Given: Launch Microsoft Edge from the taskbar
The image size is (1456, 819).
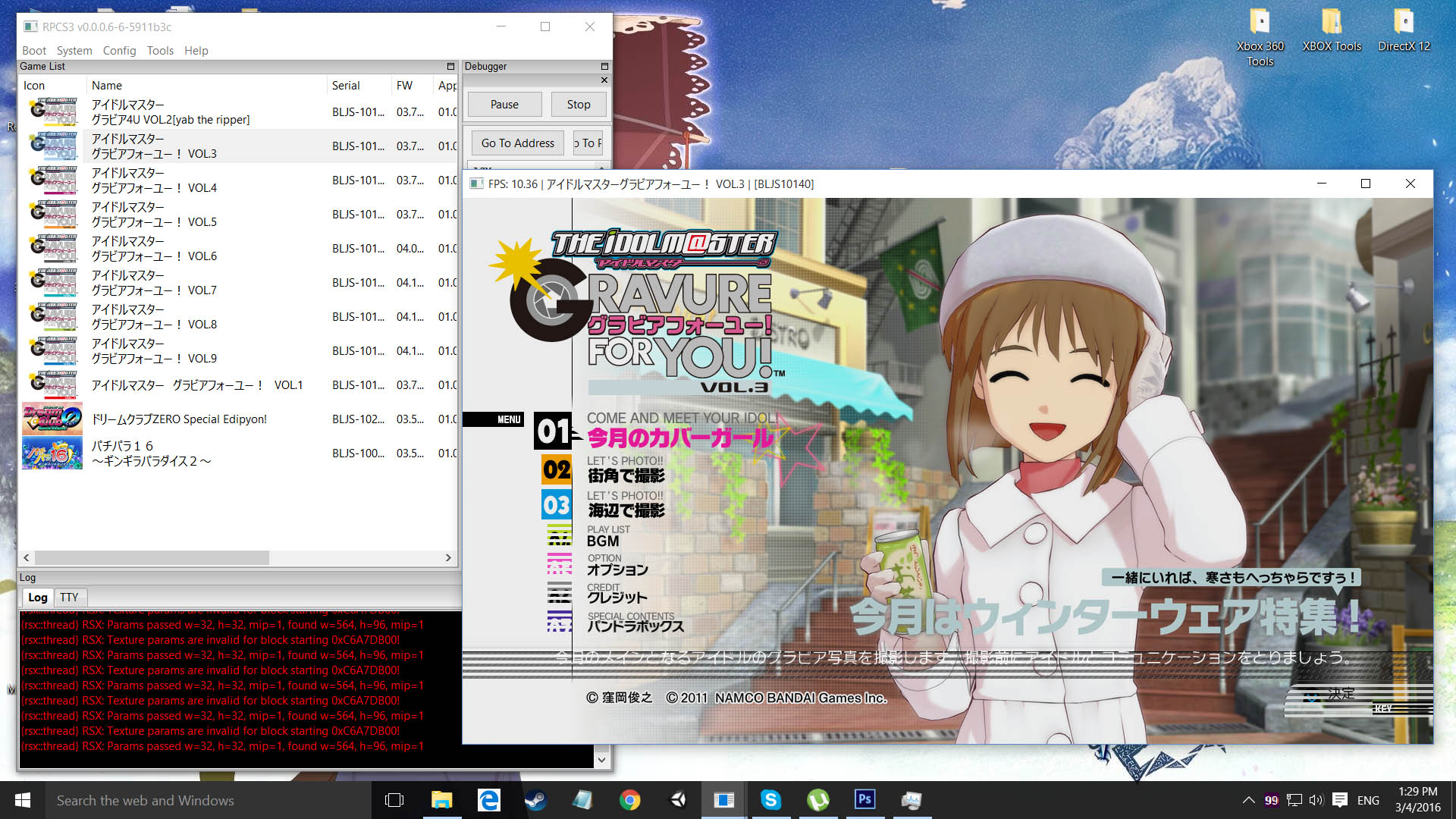Looking at the screenshot, I should tap(488, 800).
